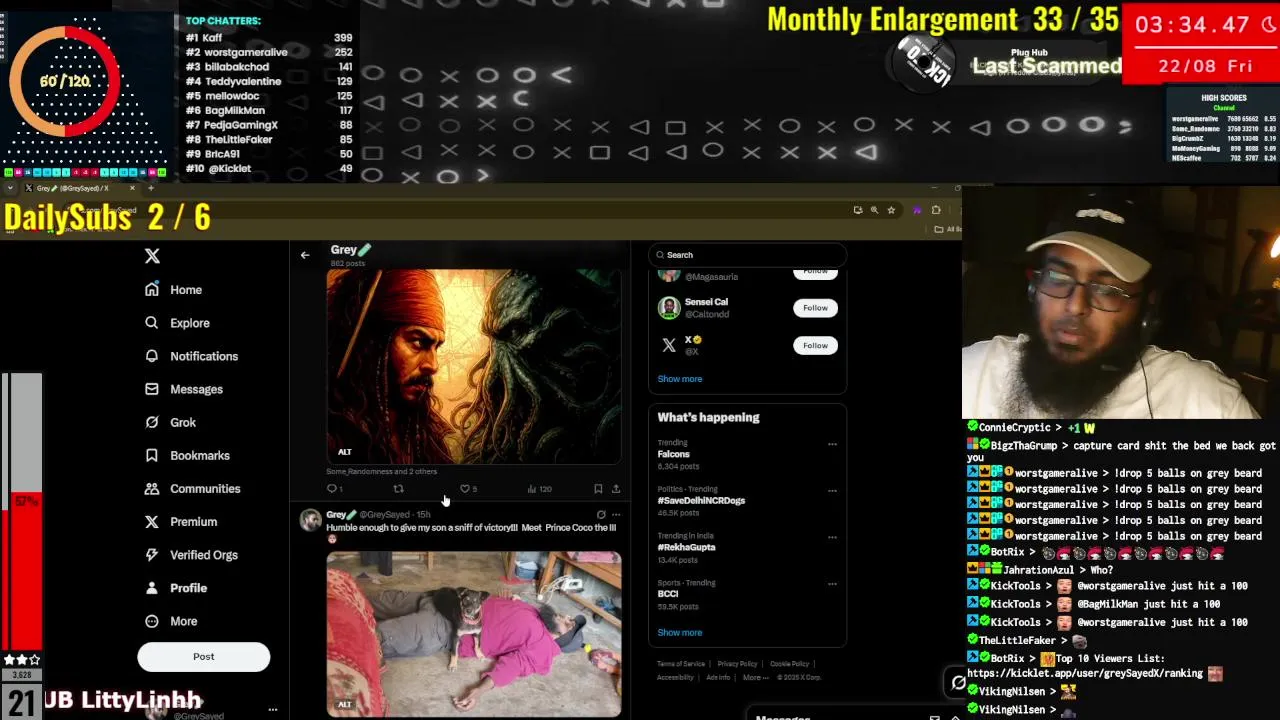Click the back arrow beside Grey's name
Screen dimensions: 1280x720
click(305, 255)
